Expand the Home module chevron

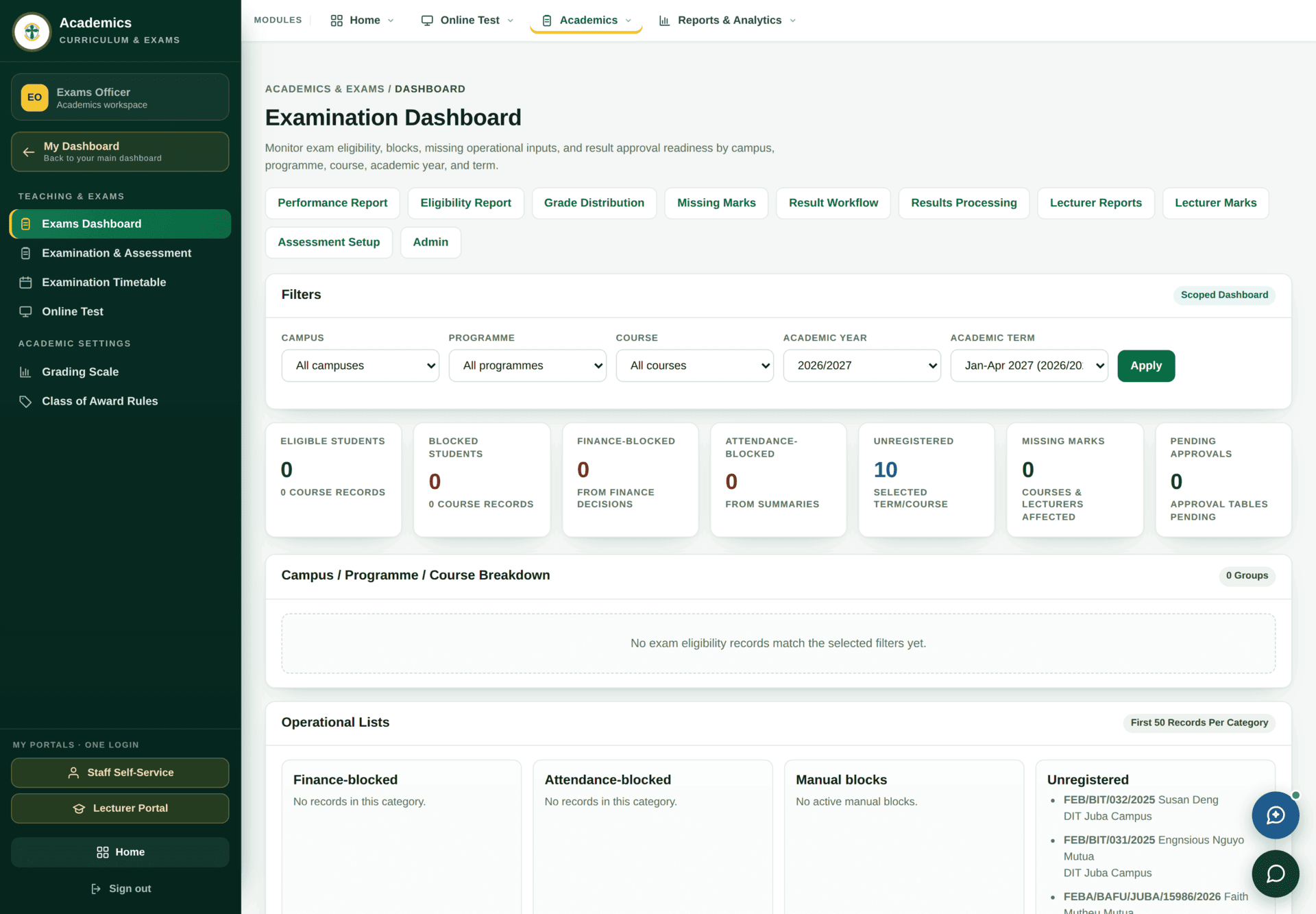[x=391, y=21]
